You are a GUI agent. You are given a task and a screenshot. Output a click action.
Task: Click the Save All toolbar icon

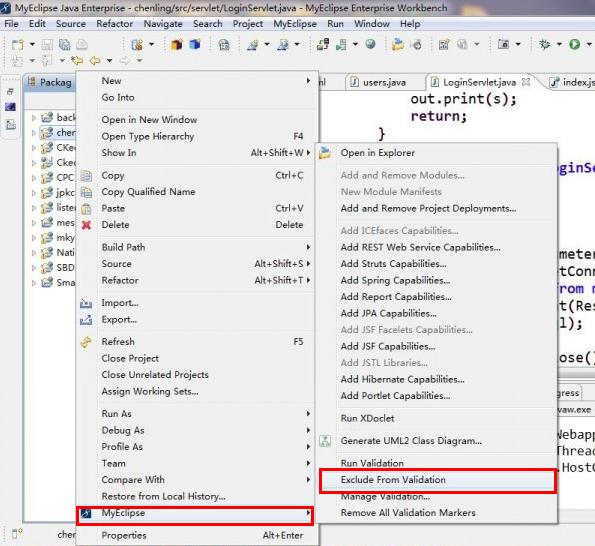(x=64, y=45)
